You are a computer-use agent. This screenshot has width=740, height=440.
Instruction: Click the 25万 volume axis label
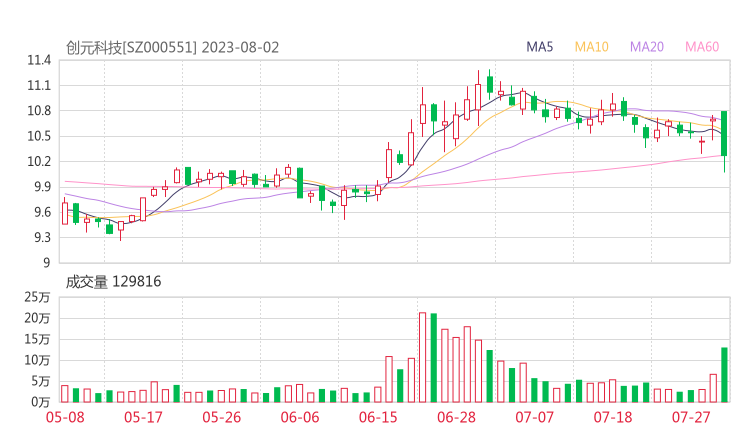tap(37, 297)
